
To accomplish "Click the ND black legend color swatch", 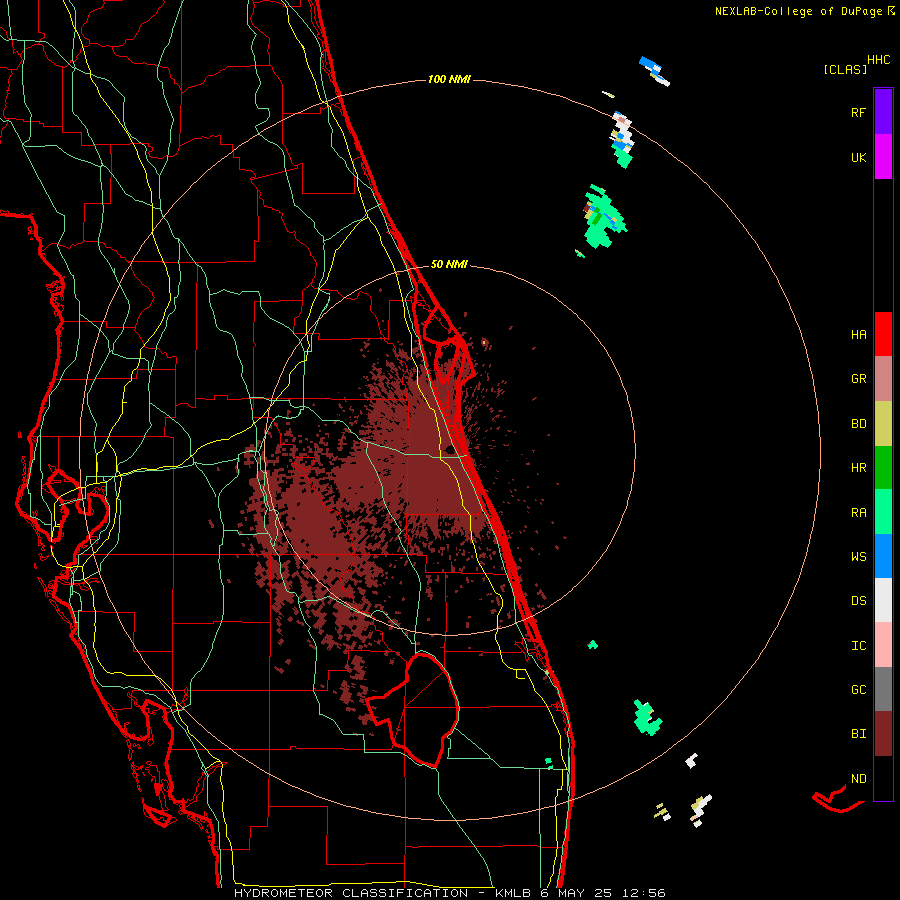I will [x=883, y=778].
